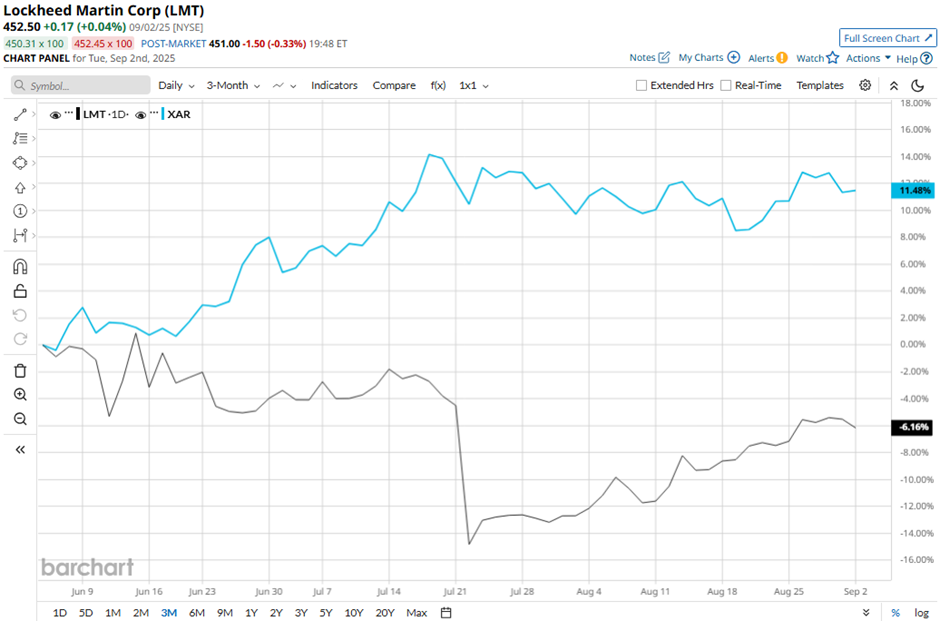Select the 3M time range
This screenshot has height=621, width=940.
169,613
